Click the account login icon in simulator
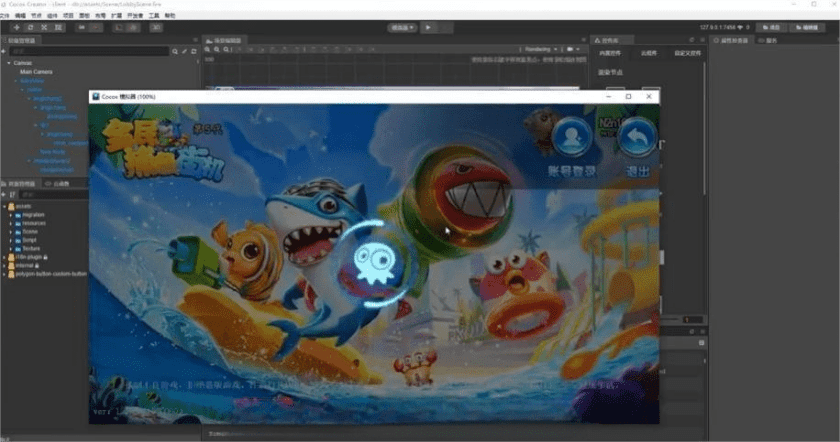Viewport: 840px width, 442px height. tap(572, 138)
